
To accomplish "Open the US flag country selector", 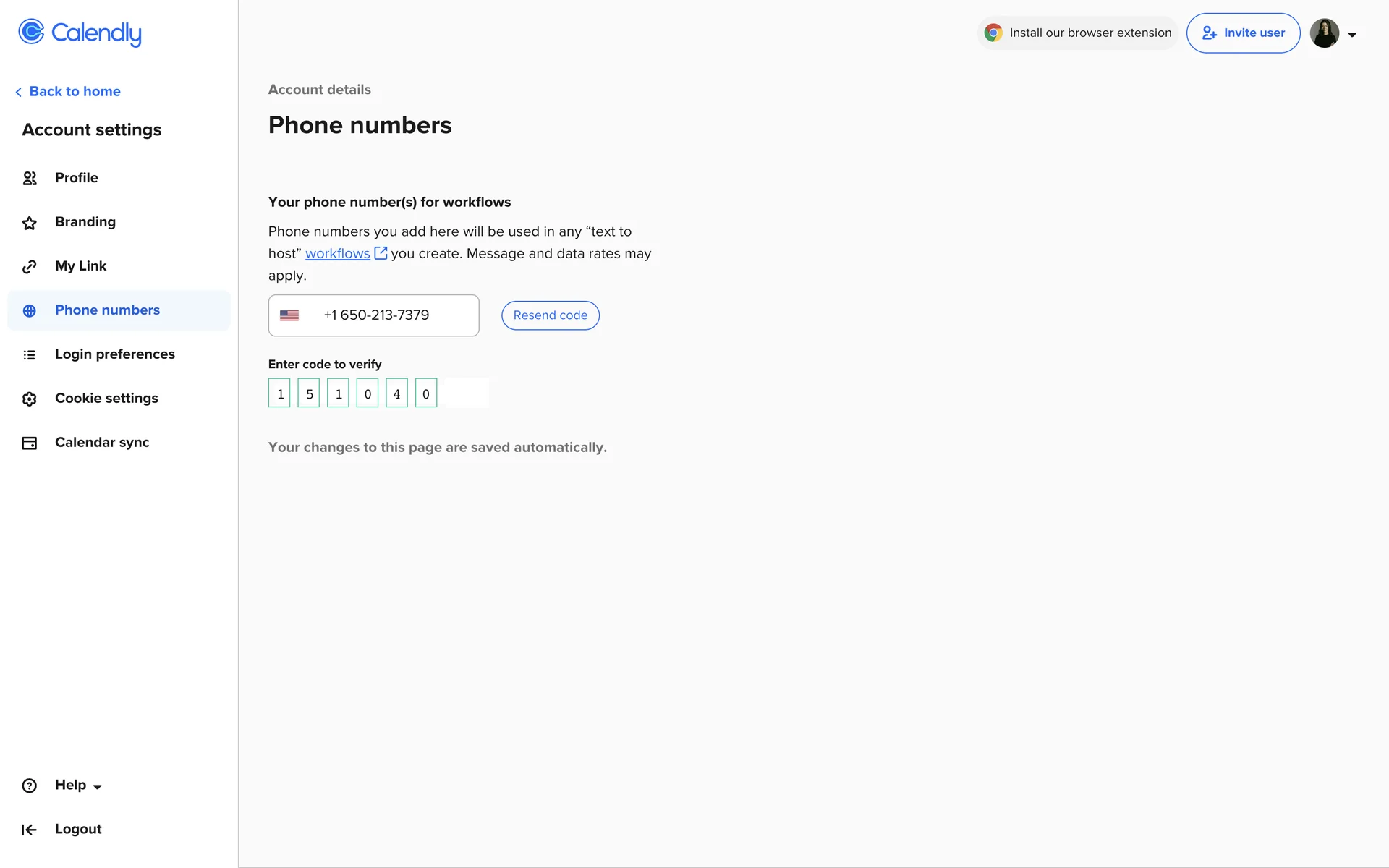I will [289, 315].
